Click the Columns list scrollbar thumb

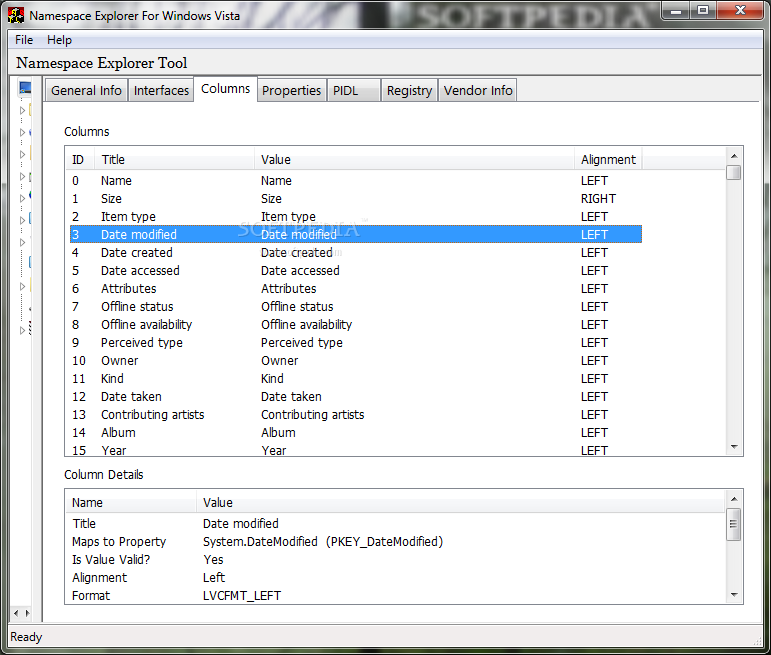(x=734, y=173)
